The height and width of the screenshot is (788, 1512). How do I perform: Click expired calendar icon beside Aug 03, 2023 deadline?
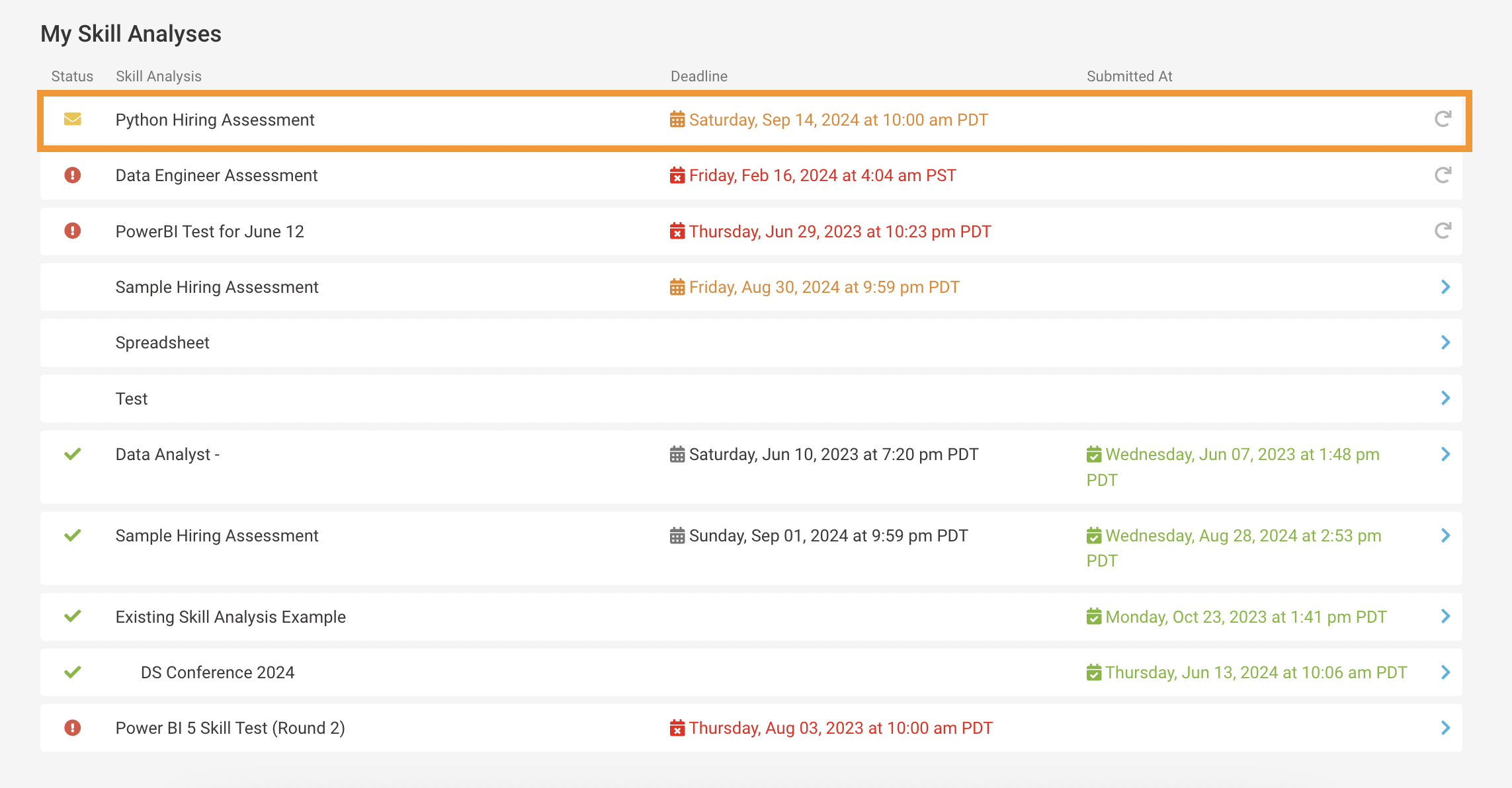click(677, 728)
